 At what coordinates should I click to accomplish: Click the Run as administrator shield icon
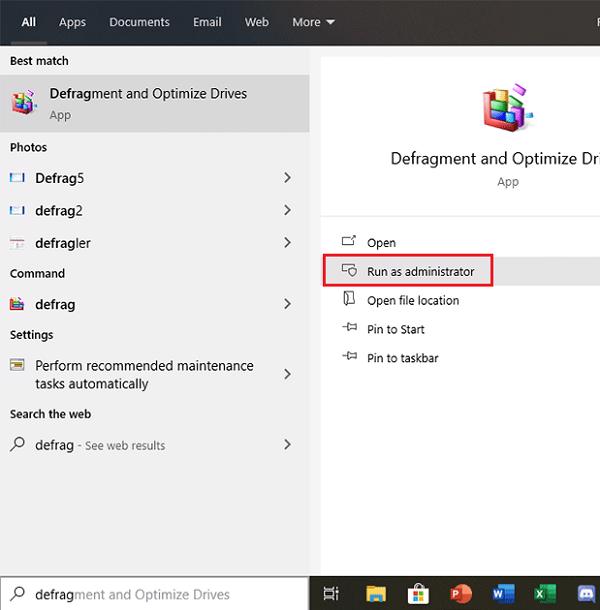click(x=349, y=270)
